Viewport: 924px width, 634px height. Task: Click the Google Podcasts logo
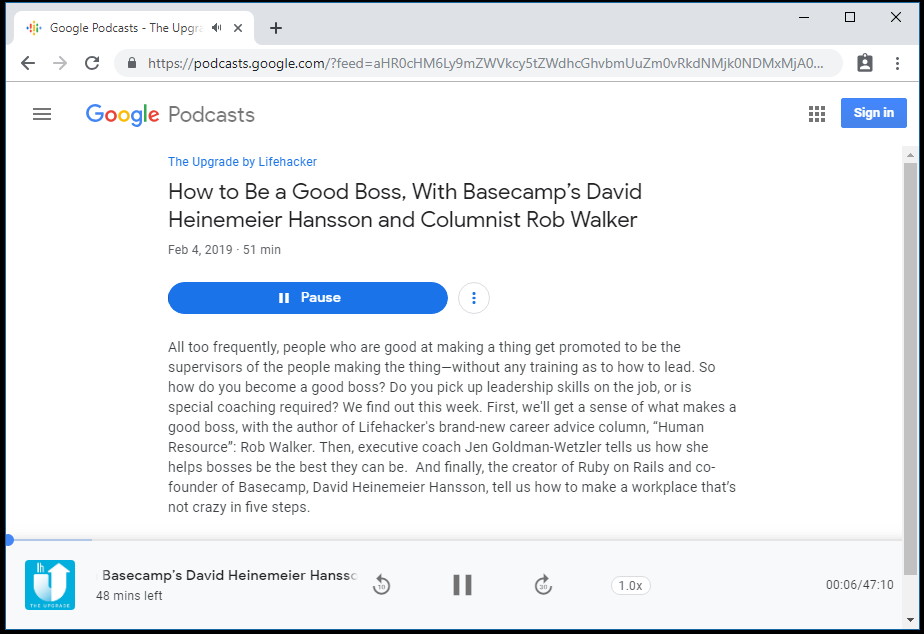click(x=170, y=114)
